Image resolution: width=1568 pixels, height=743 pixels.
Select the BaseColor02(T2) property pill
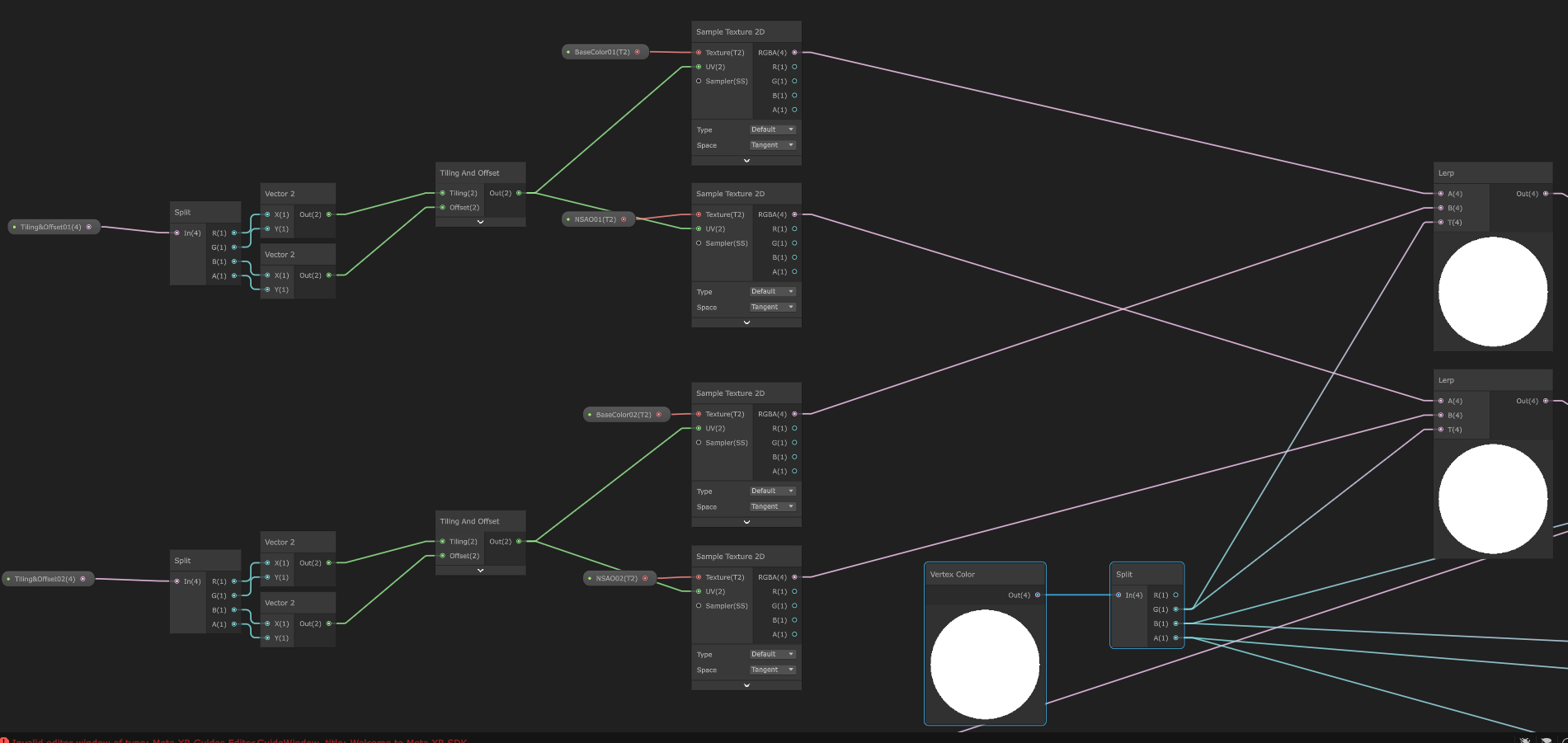pyautogui.click(x=626, y=415)
